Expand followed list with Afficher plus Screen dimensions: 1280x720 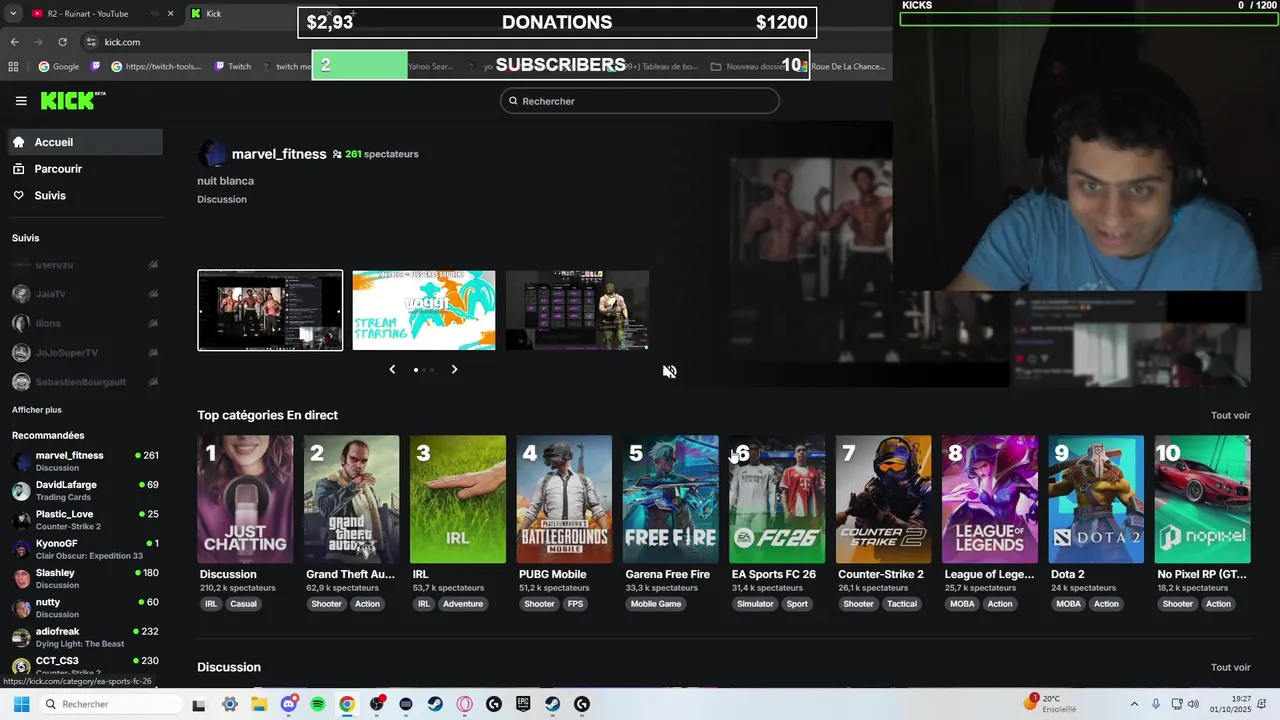pyautogui.click(x=37, y=410)
